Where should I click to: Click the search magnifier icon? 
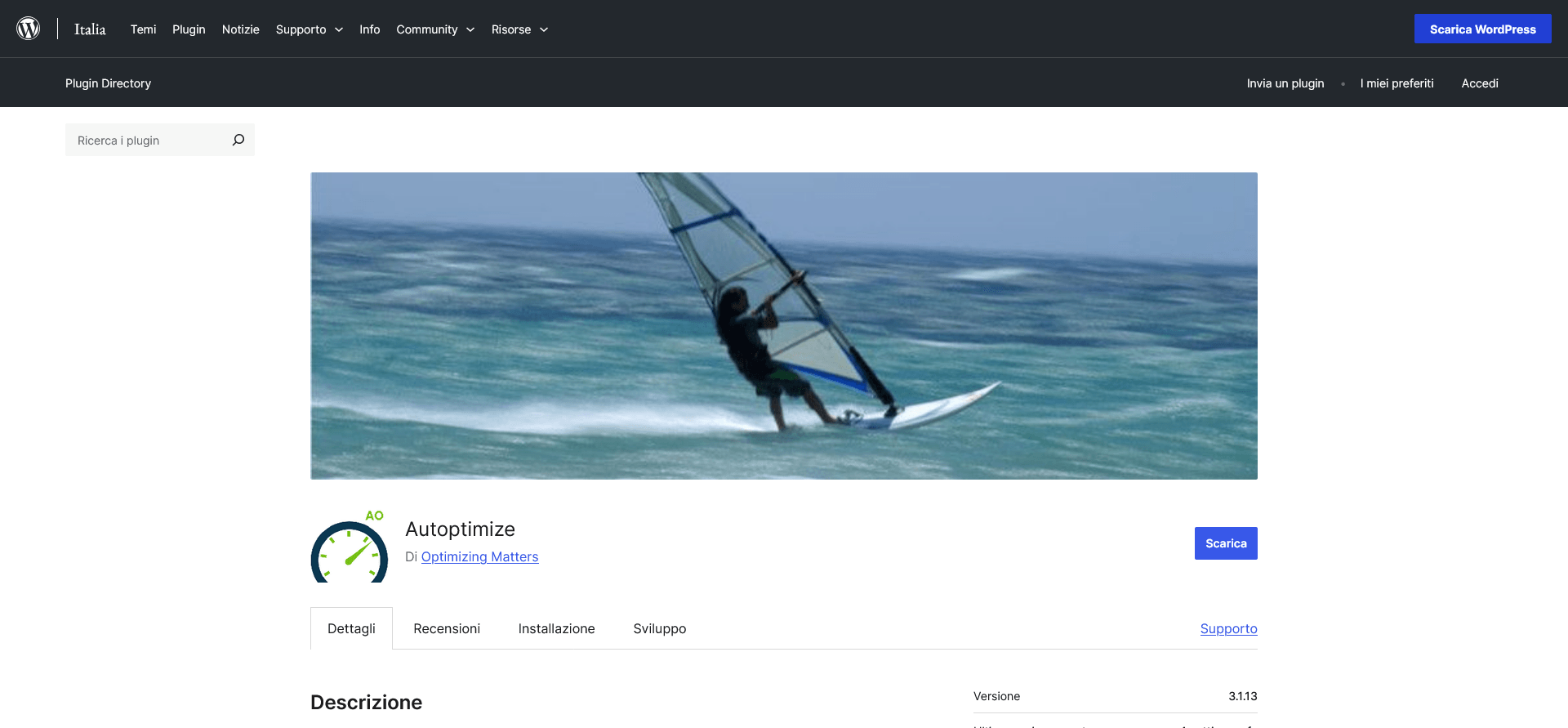pyautogui.click(x=238, y=140)
